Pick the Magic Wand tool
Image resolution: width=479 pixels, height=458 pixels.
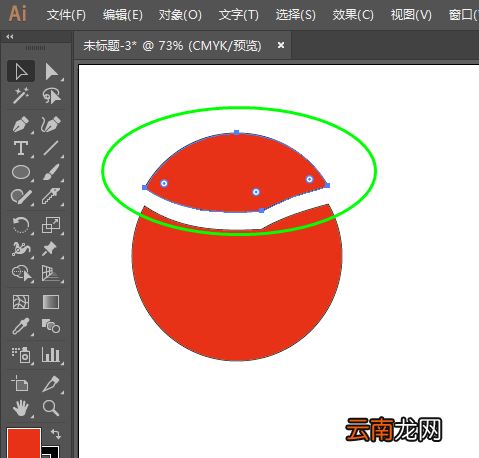(x=21, y=96)
